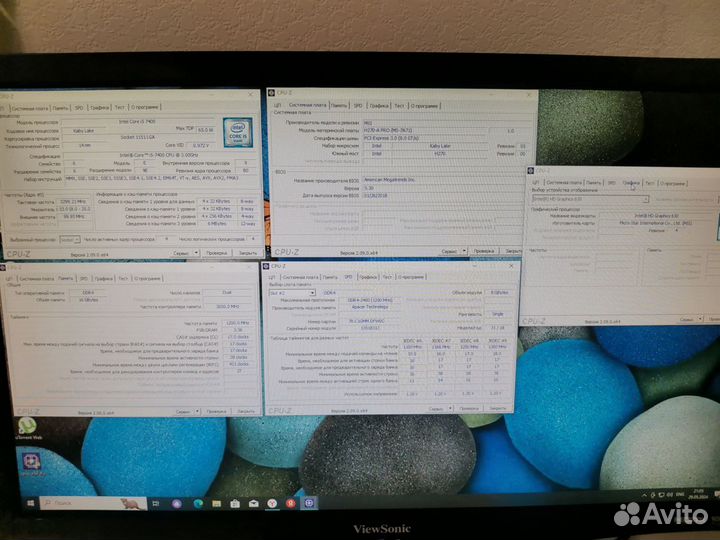Open the Графика tab in the CPU window
Screen dimensions: 720x540
tap(99, 107)
